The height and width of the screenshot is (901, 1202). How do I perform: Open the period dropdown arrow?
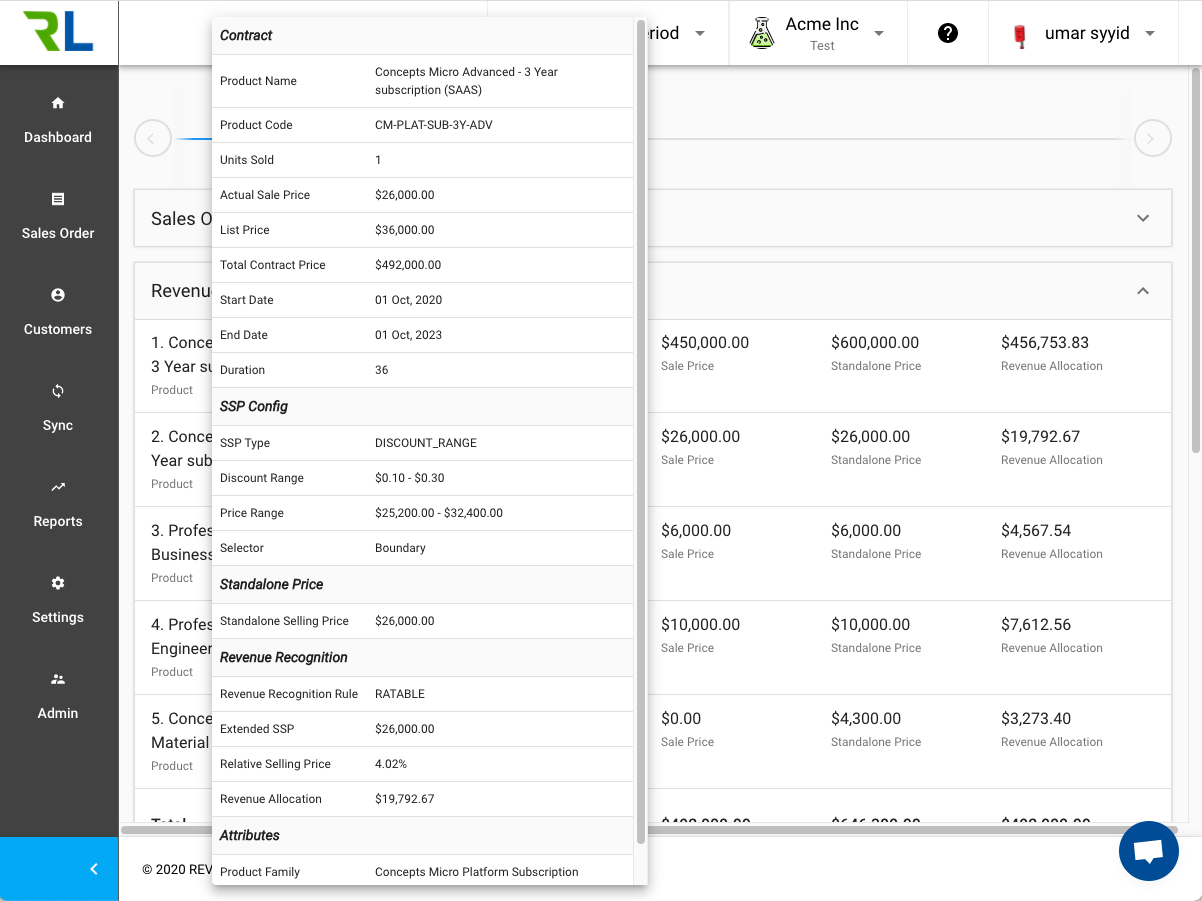[x=700, y=33]
